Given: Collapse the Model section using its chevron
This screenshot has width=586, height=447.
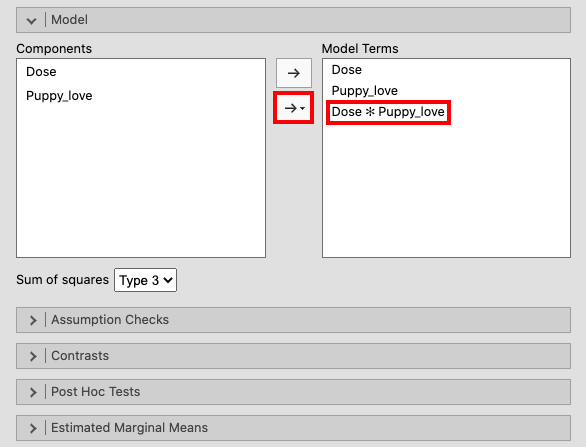Looking at the screenshot, I should 32,21.
